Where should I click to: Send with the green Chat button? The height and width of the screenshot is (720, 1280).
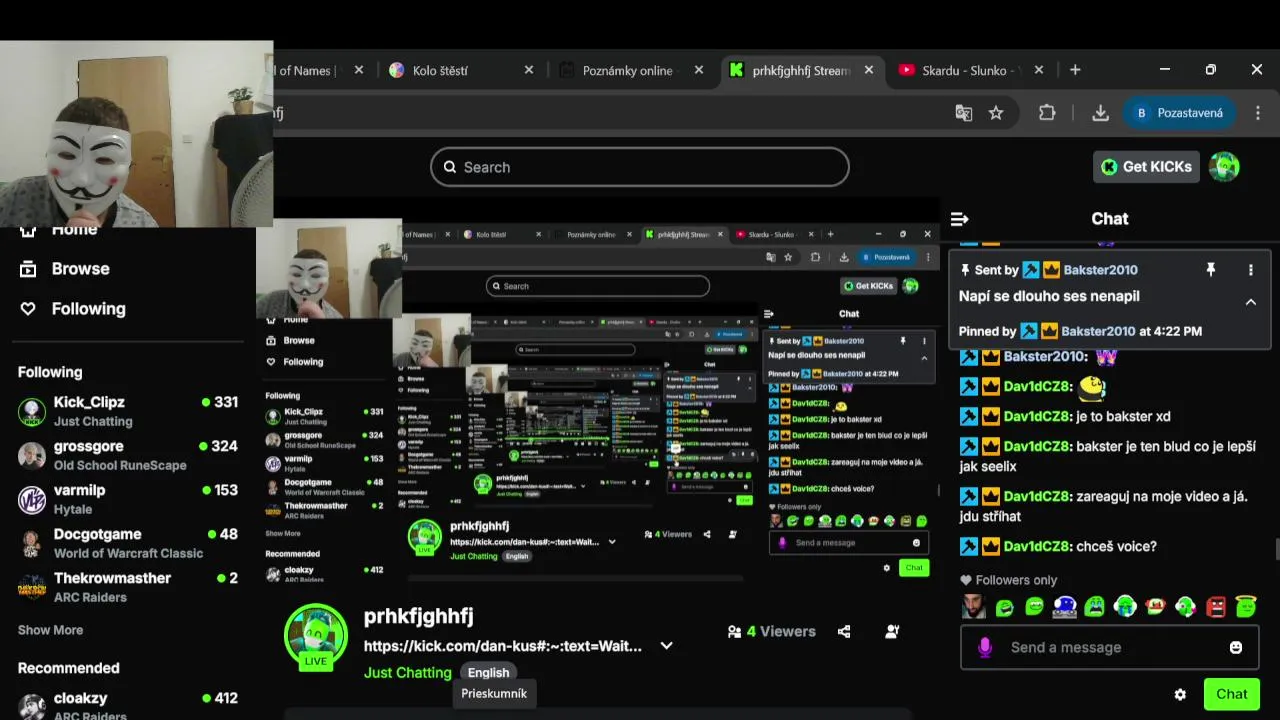coord(1231,694)
